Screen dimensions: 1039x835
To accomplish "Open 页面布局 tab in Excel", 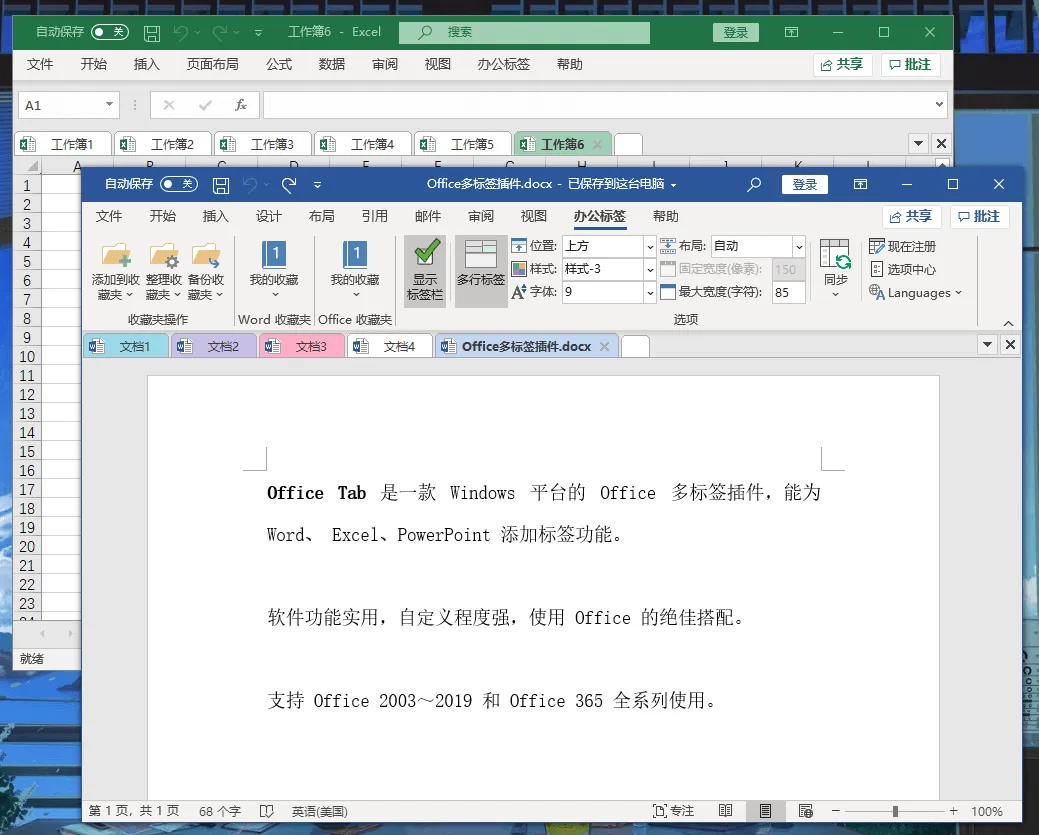I will point(212,64).
